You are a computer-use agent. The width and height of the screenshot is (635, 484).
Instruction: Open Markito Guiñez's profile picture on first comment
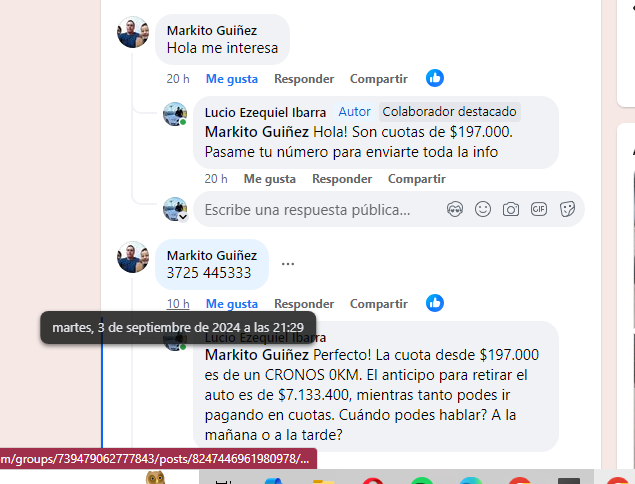[x=133, y=32]
